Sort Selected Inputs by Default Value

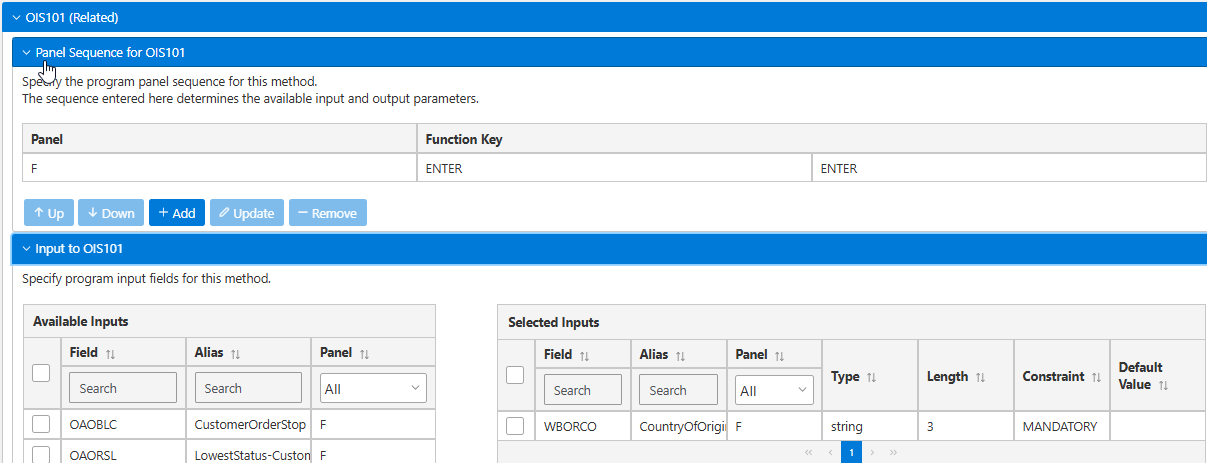point(1162,385)
